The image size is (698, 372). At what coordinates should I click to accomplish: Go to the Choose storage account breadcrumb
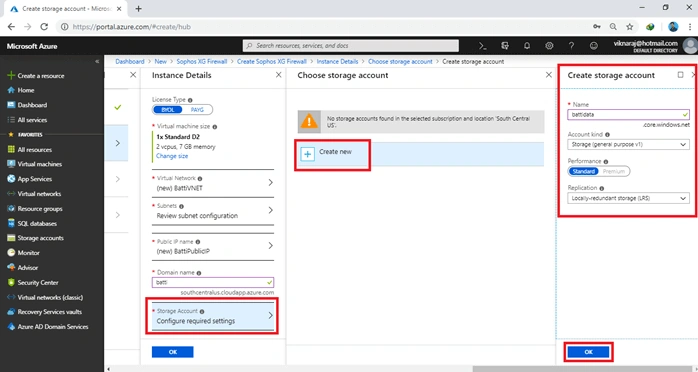point(400,61)
